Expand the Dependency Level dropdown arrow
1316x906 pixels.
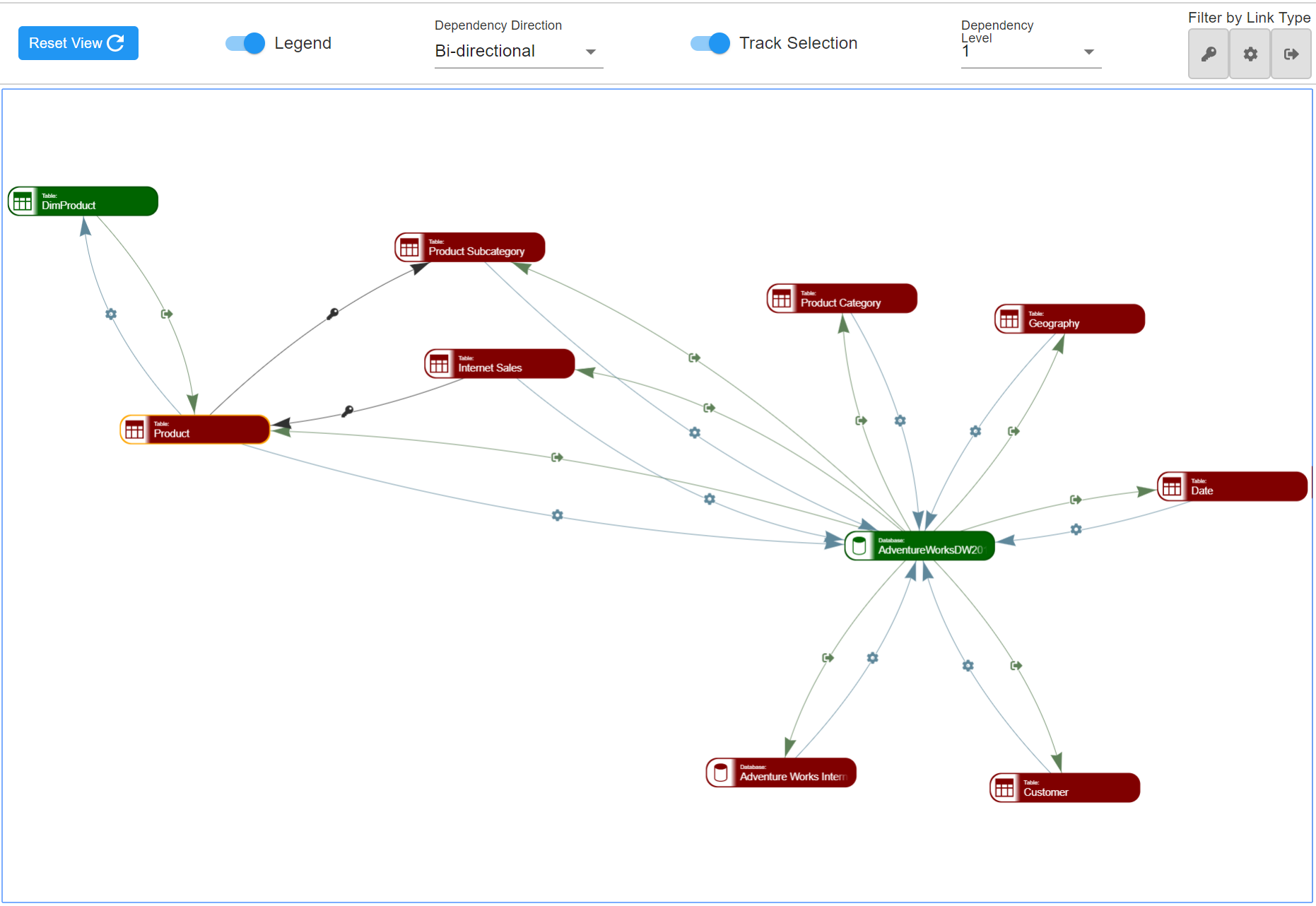coord(1088,52)
